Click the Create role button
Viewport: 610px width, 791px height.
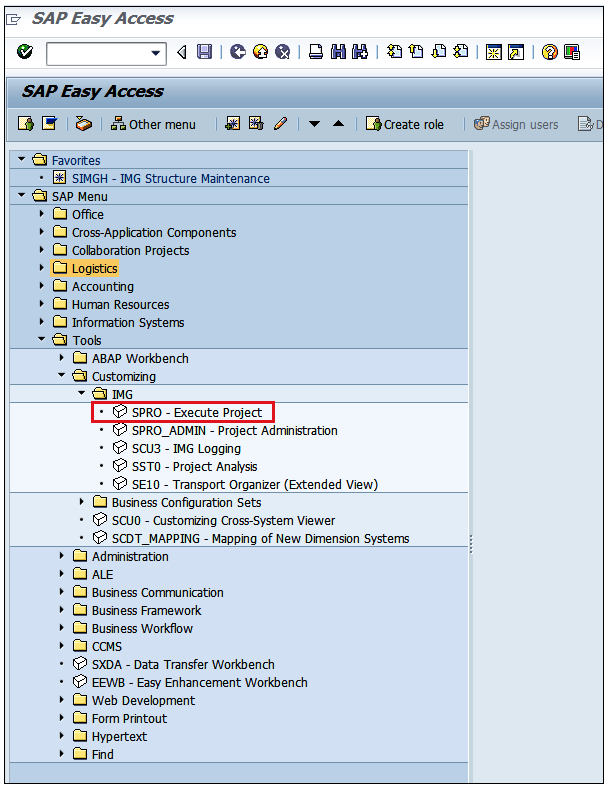(x=404, y=124)
